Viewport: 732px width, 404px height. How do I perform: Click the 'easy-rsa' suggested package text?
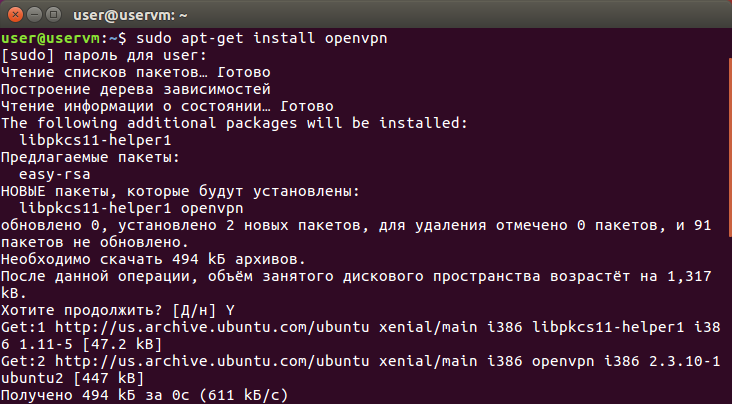click(55, 175)
